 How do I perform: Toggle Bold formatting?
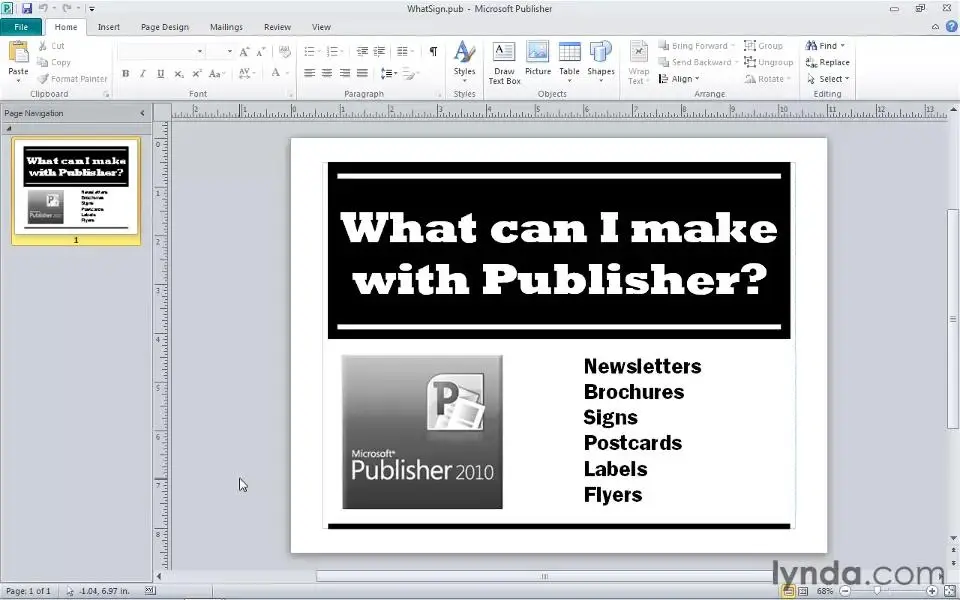tap(126, 73)
